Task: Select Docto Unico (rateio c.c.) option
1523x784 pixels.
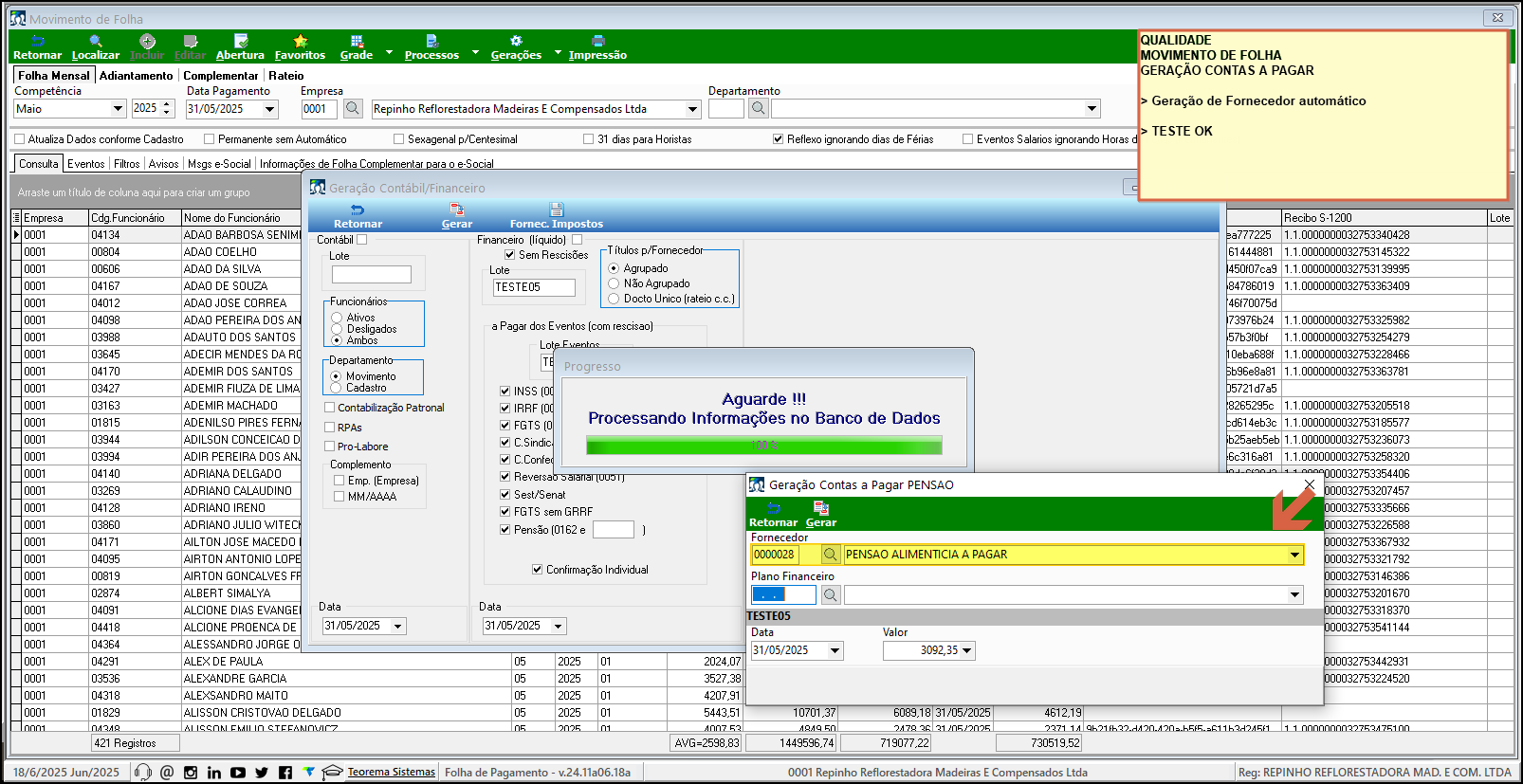Action: (x=614, y=299)
